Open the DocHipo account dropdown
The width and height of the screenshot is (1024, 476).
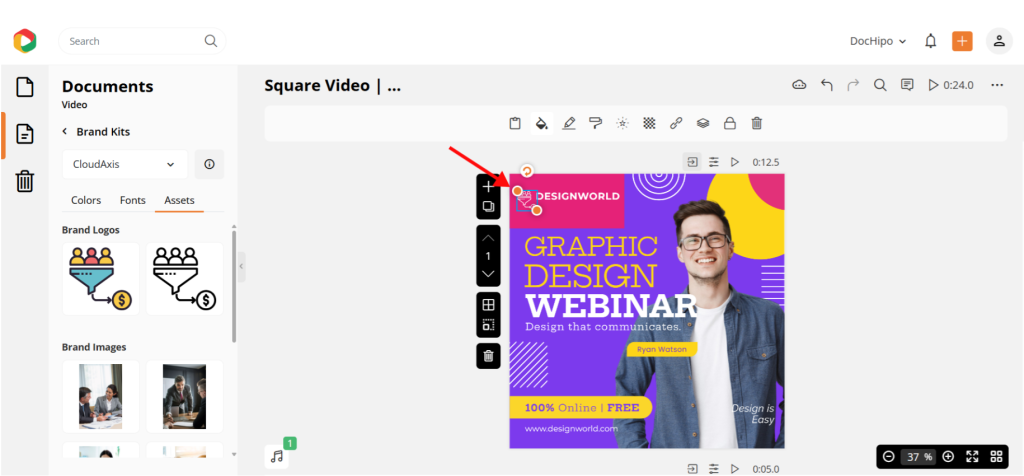click(878, 40)
